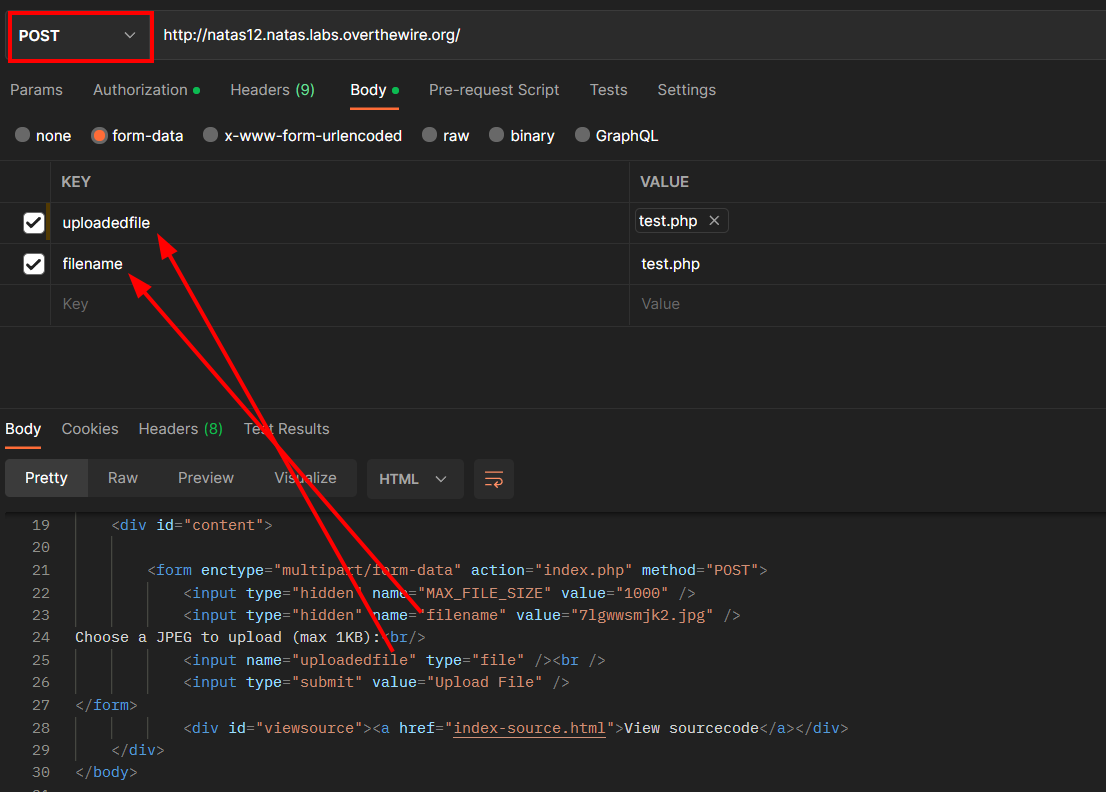The width and height of the screenshot is (1106, 792).
Task: Uncheck the uploadedfile row checkbox
Action: (x=34, y=223)
